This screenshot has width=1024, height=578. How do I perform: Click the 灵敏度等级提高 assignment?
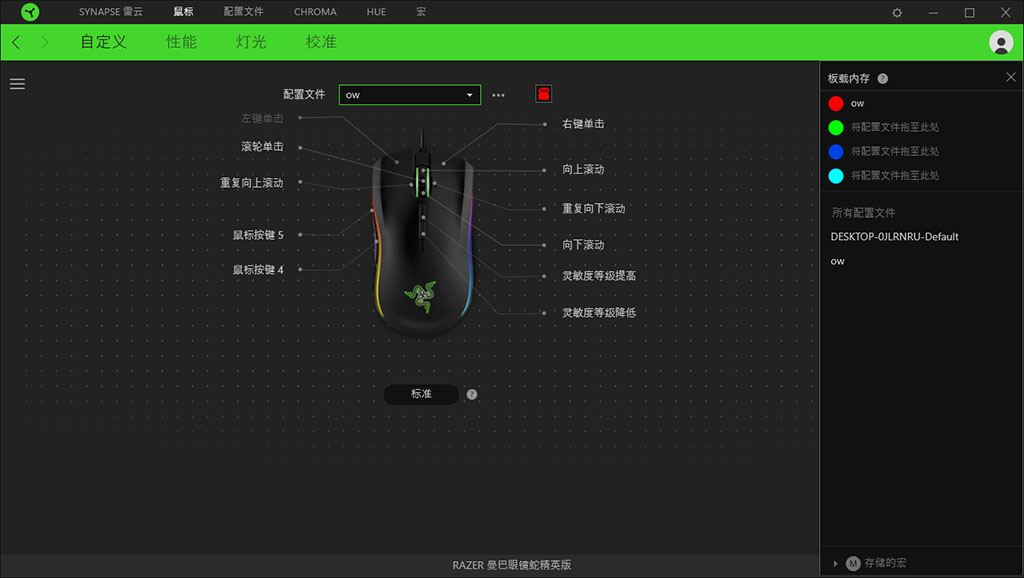click(599, 276)
